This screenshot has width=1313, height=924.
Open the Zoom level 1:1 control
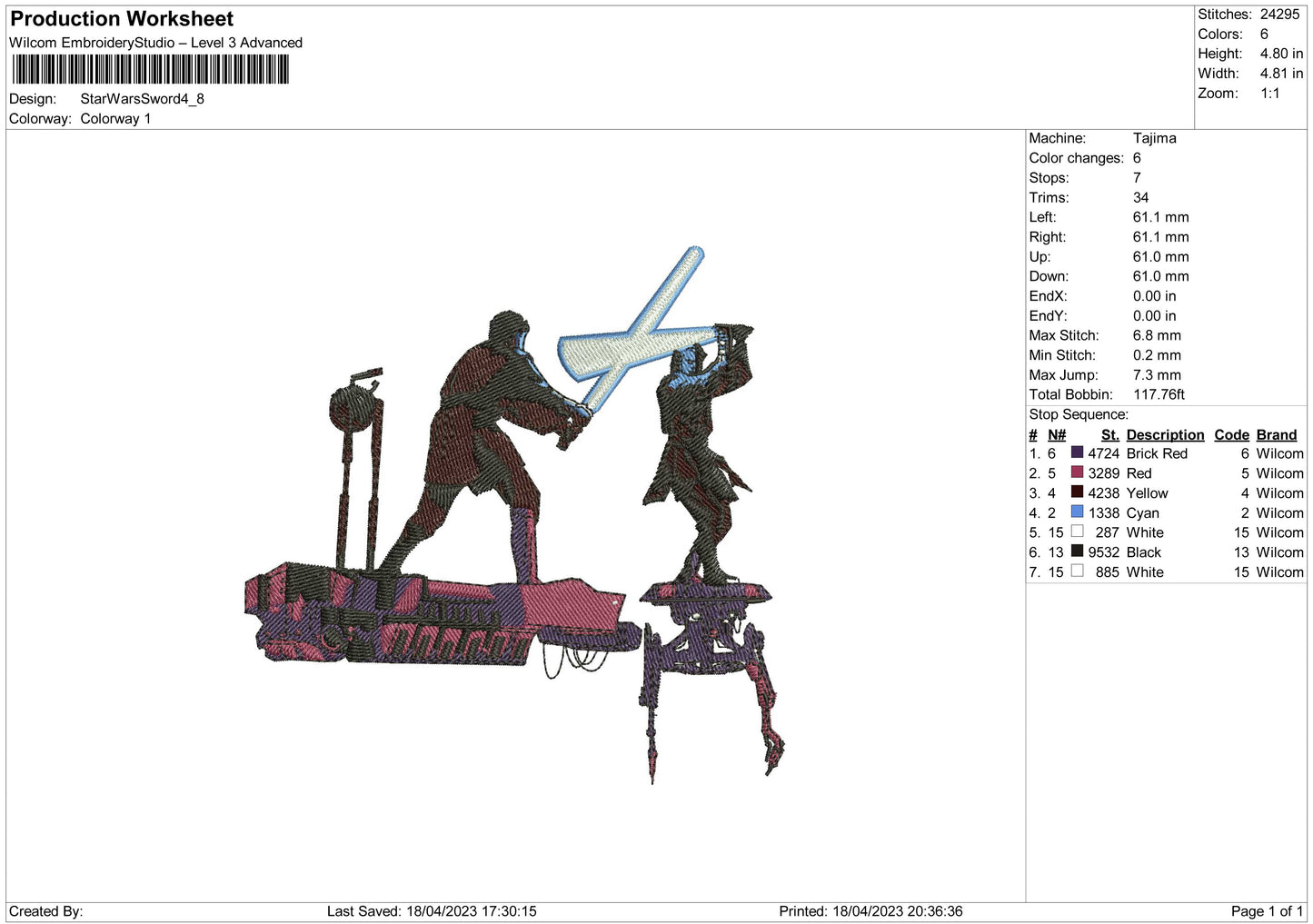click(x=1268, y=93)
